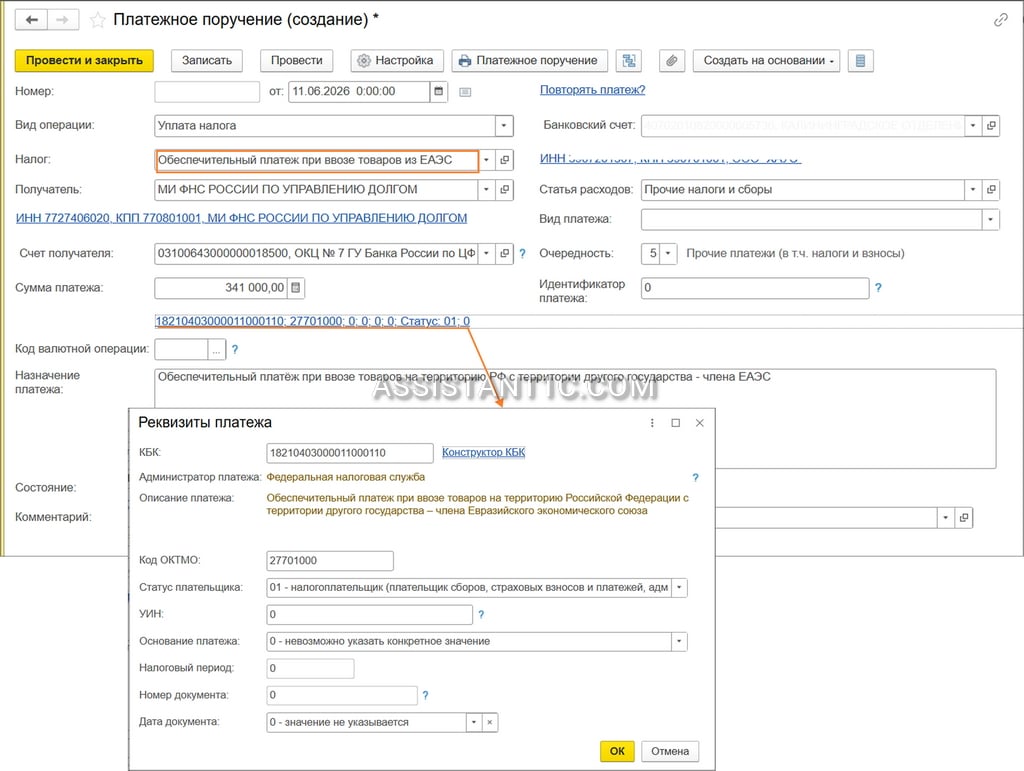Image resolution: width=1024 pixels, height=771 pixels.
Task: Click the Провести и закрыть button
Action: (84, 61)
